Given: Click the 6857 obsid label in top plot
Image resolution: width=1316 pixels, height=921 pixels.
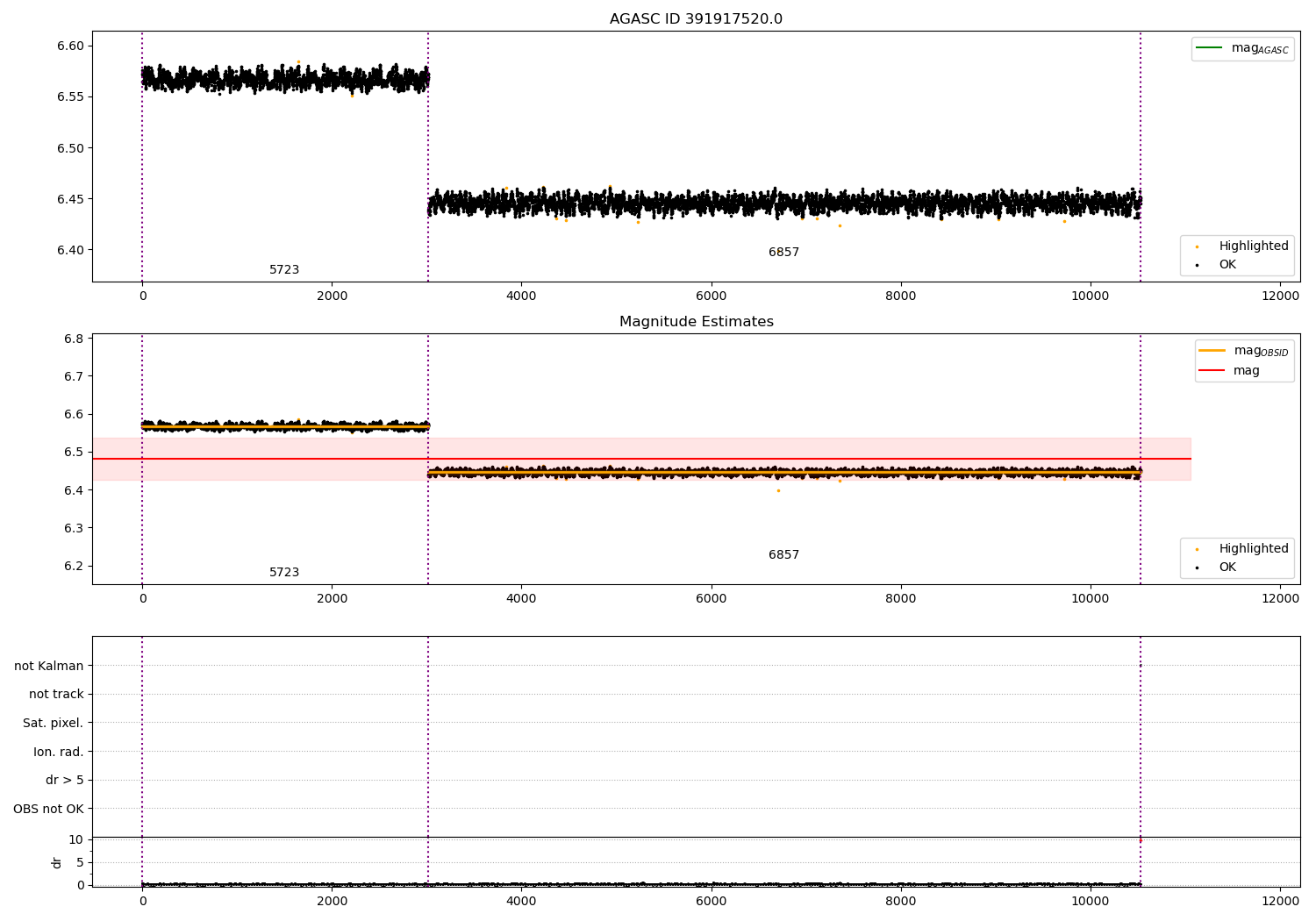Looking at the screenshot, I should tap(783, 253).
